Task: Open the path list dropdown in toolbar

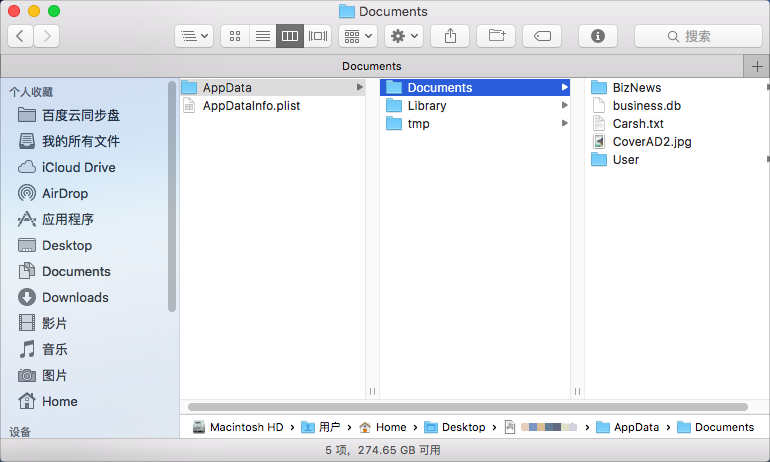Action: 194,36
